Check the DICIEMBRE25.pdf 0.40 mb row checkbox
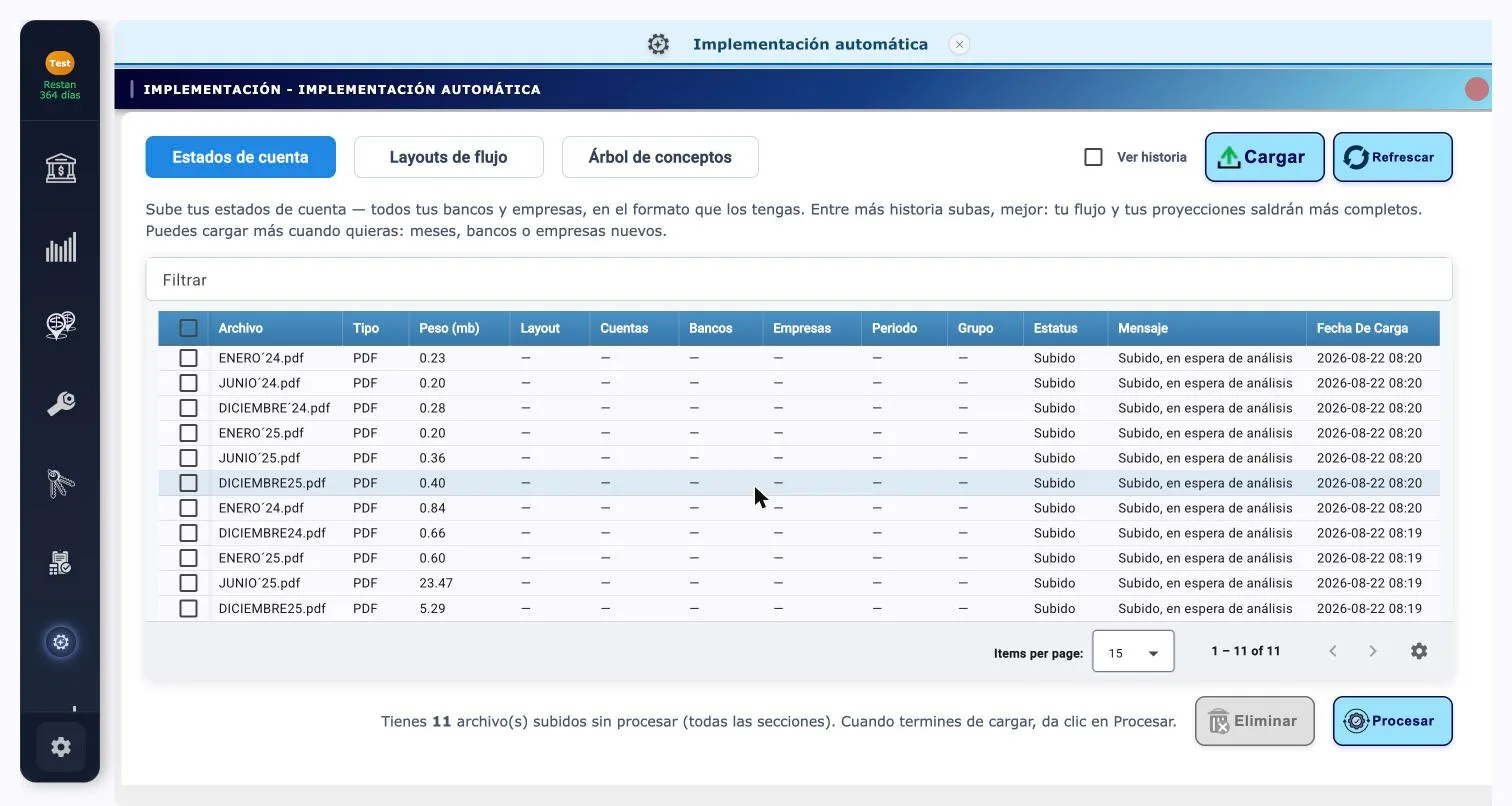Image resolution: width=1512 pixels, height=806 pixels. pos(188,483)
